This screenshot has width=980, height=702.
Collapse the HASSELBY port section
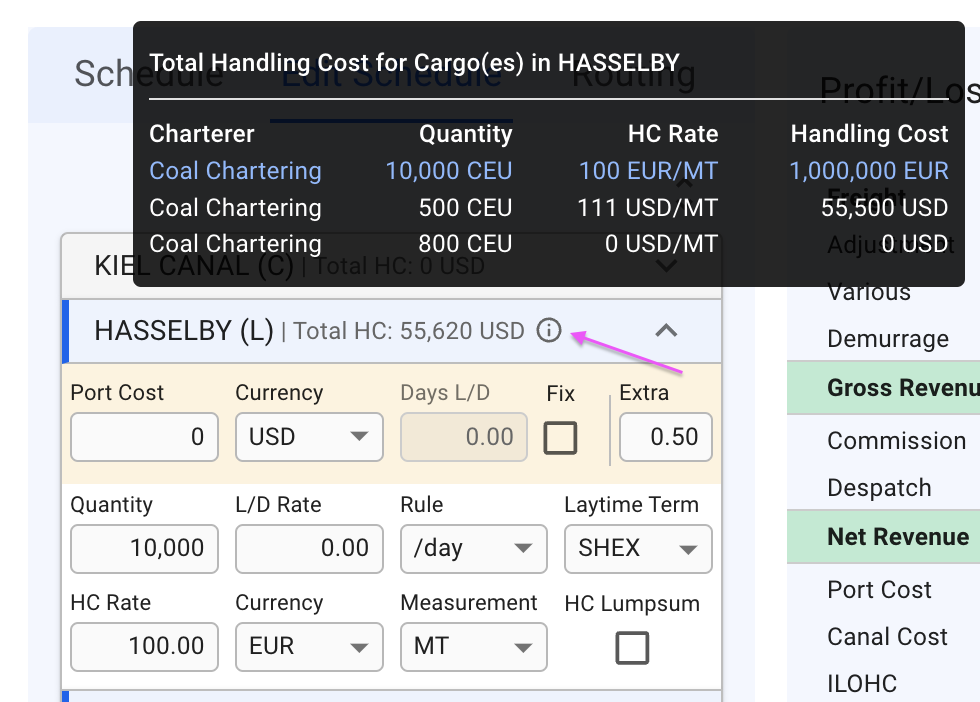click(666, 330)
